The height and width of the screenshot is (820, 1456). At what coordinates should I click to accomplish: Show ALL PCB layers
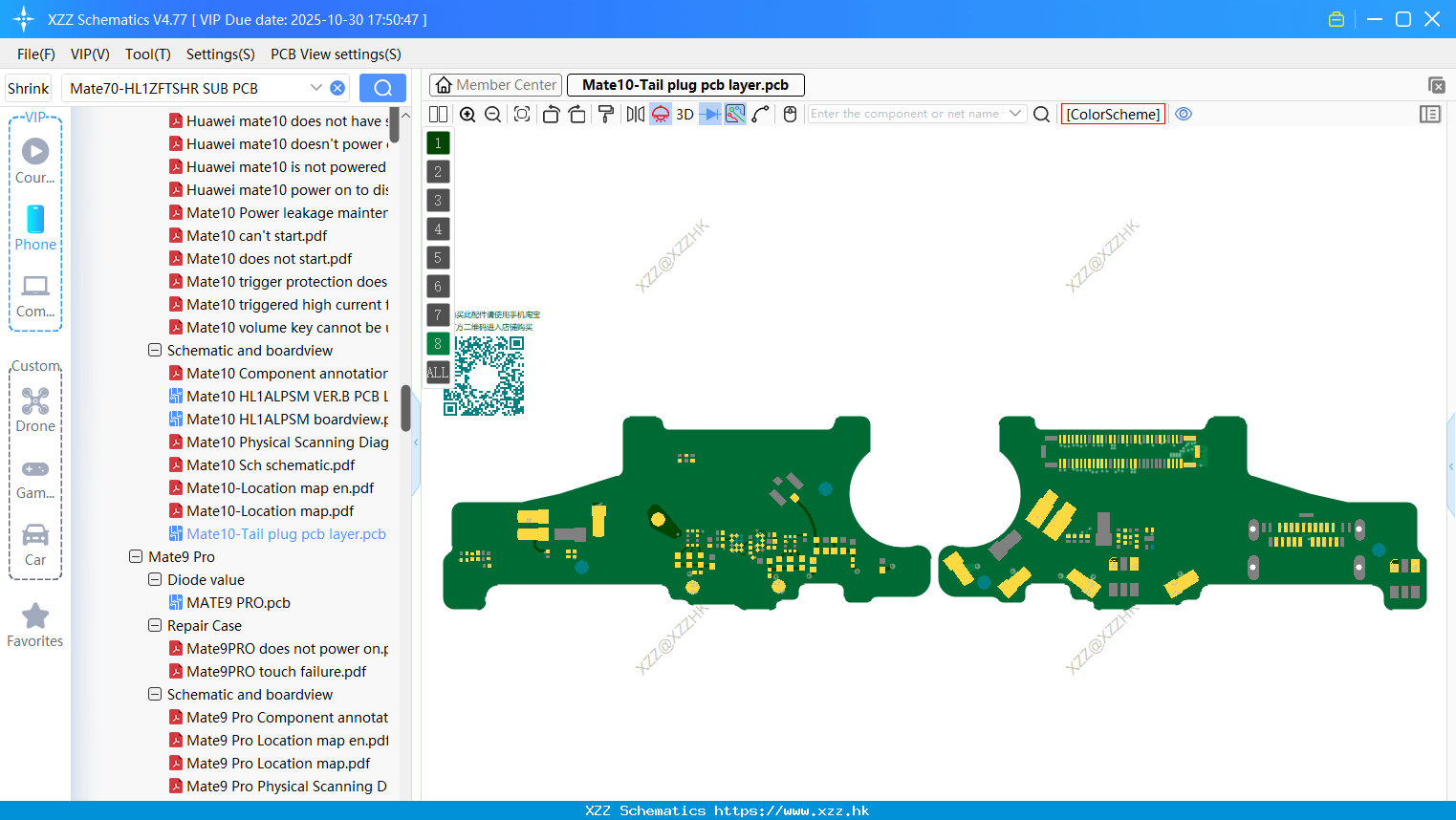438,373
